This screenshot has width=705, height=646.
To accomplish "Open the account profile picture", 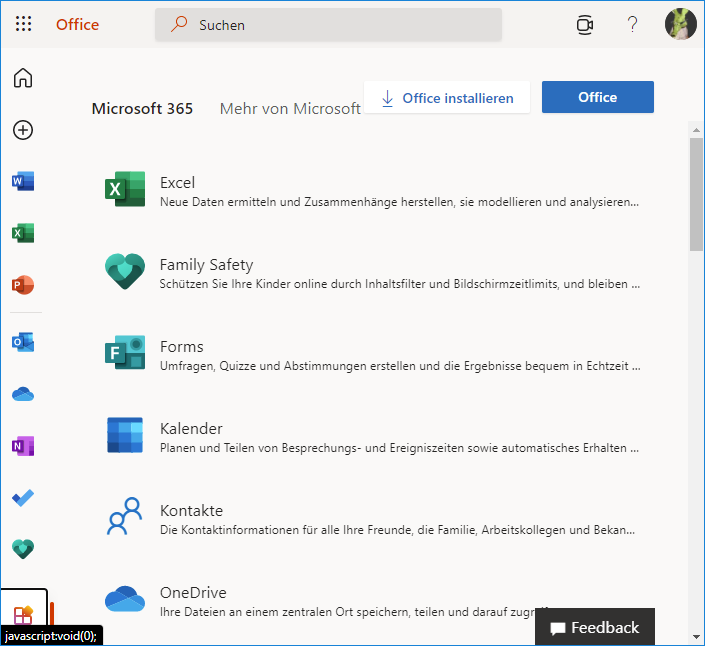I will (681, 24).
